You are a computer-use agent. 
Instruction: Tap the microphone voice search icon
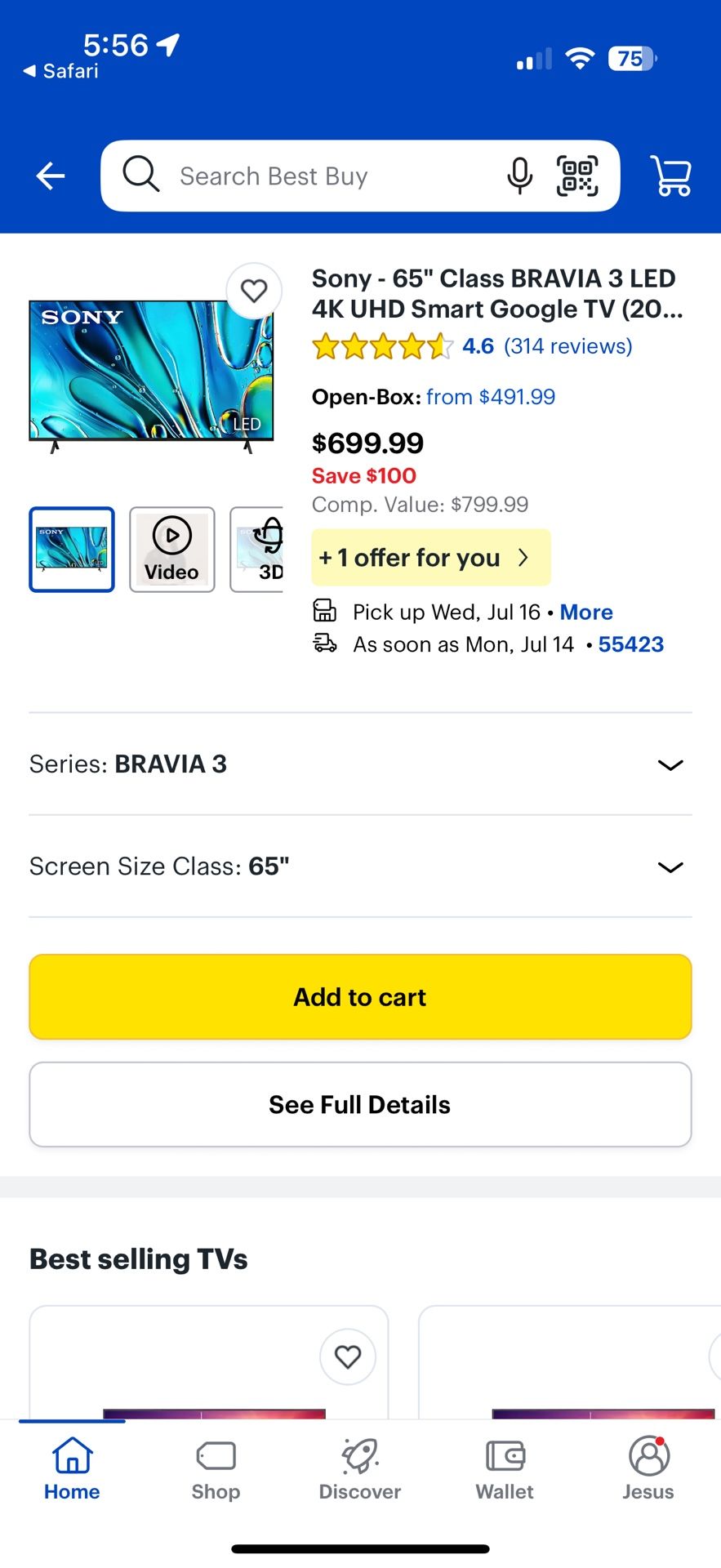[519, 176]
